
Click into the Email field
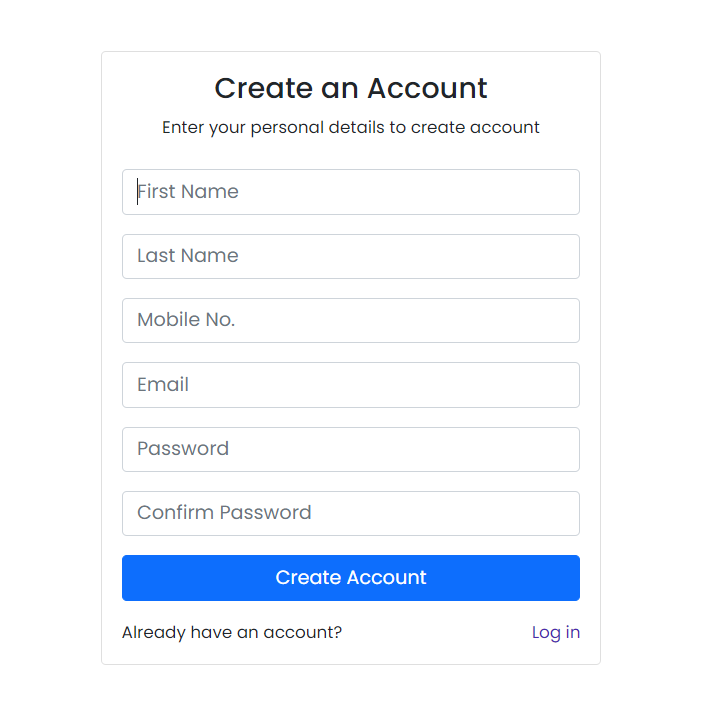(350, 385)
